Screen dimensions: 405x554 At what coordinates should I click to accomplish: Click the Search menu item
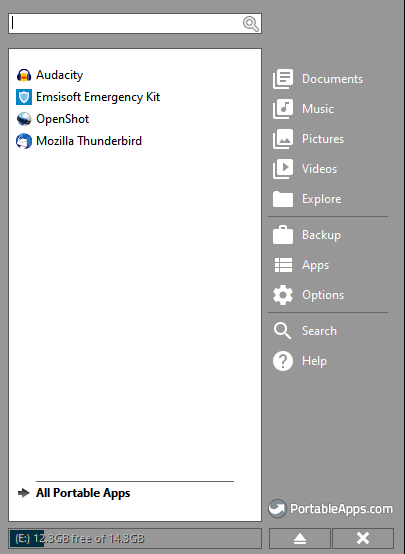point(305,331)
